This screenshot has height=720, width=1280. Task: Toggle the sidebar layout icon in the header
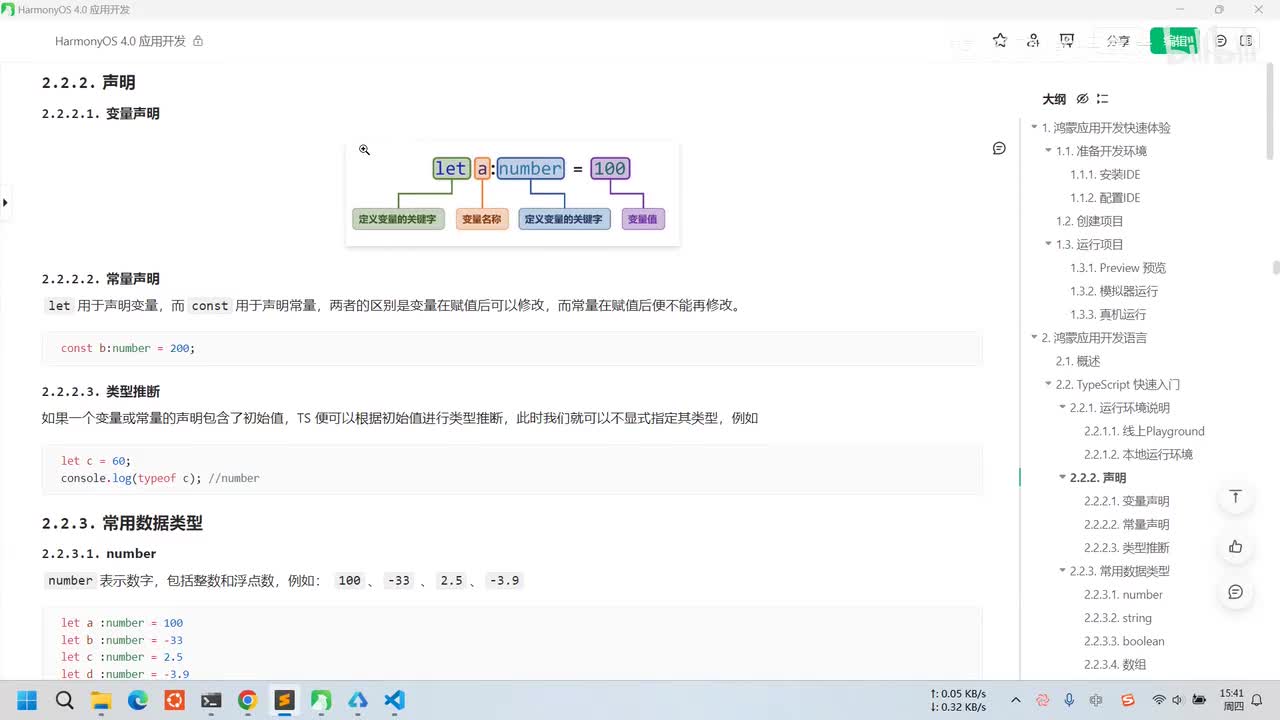coord(1246,41)
